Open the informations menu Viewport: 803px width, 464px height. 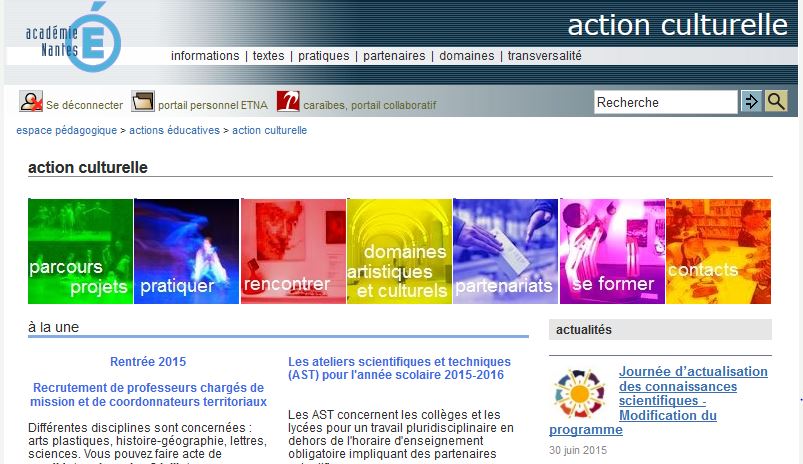click(x=205, y=56)
